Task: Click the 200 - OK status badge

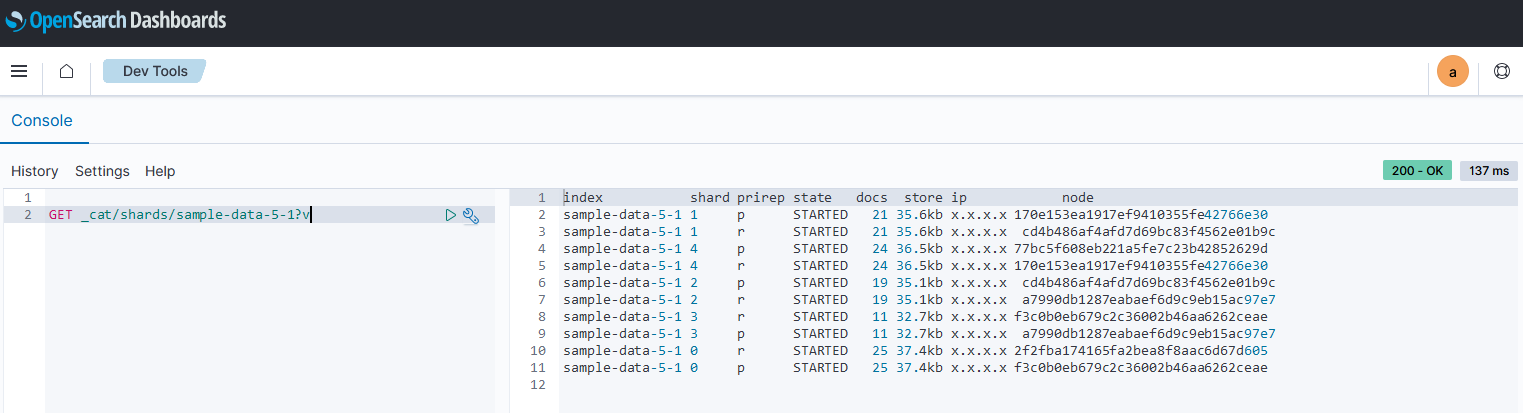Action: pos(1417,171)
